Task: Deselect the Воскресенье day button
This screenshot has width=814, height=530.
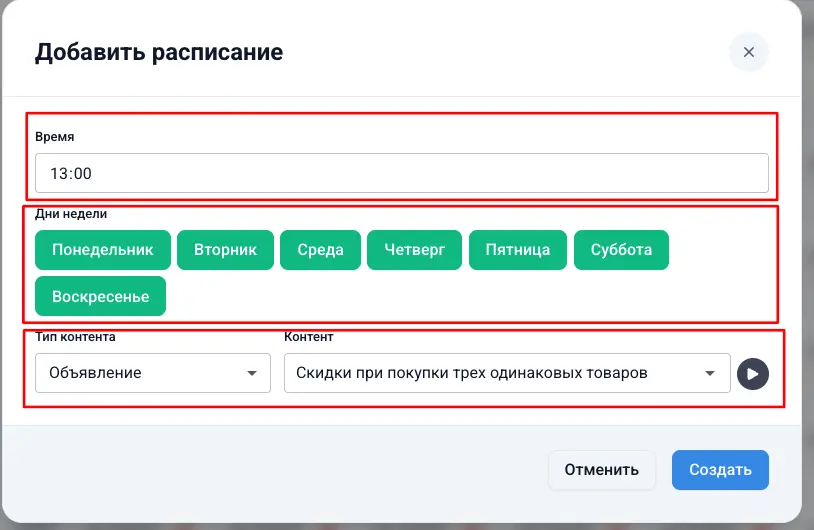Action: coord(100,297)
